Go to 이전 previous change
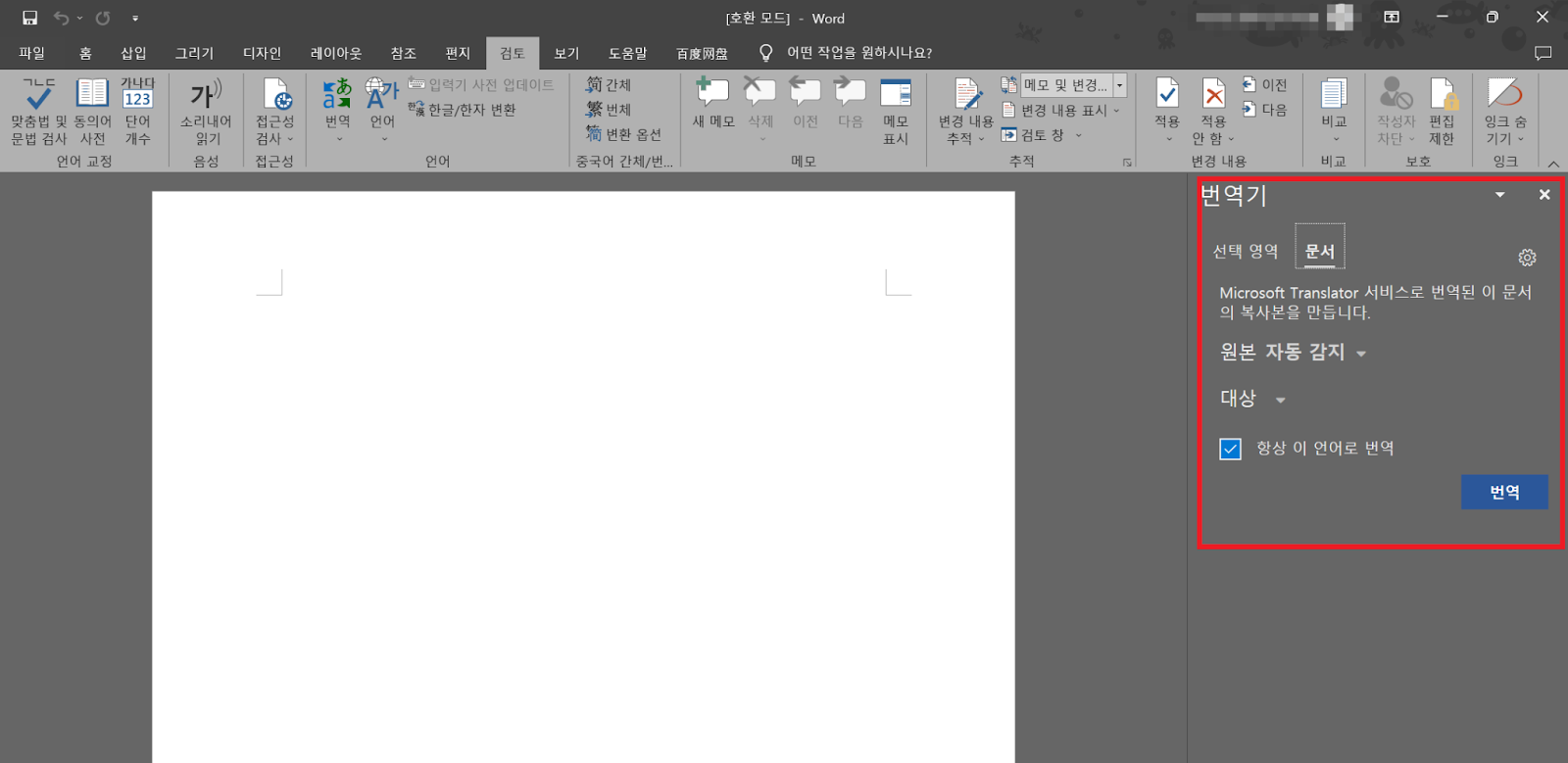Viewport: 1568px width, 763px height. pyautogui.click(x=1265, y=85)
